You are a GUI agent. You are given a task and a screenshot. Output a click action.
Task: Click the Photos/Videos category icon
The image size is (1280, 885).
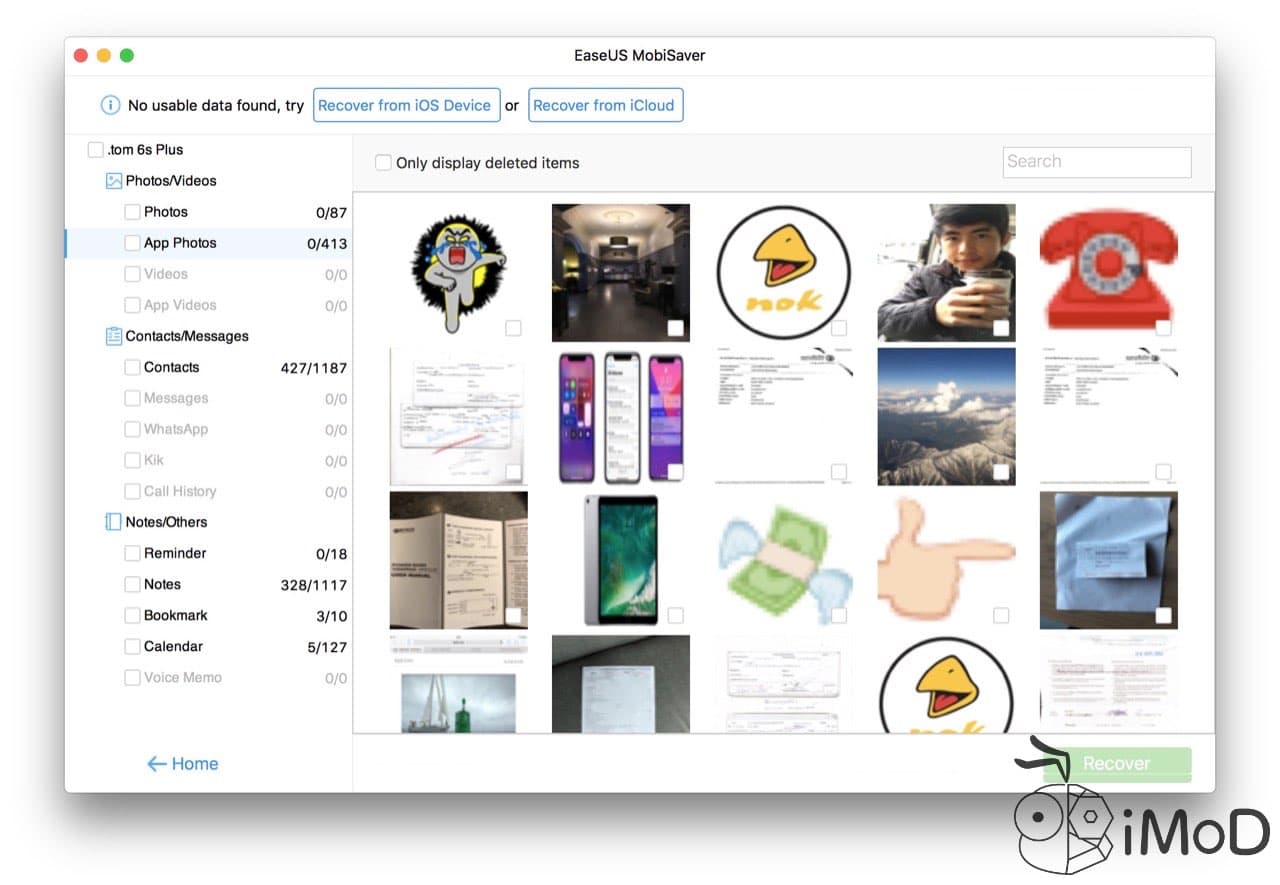[113, 180]
